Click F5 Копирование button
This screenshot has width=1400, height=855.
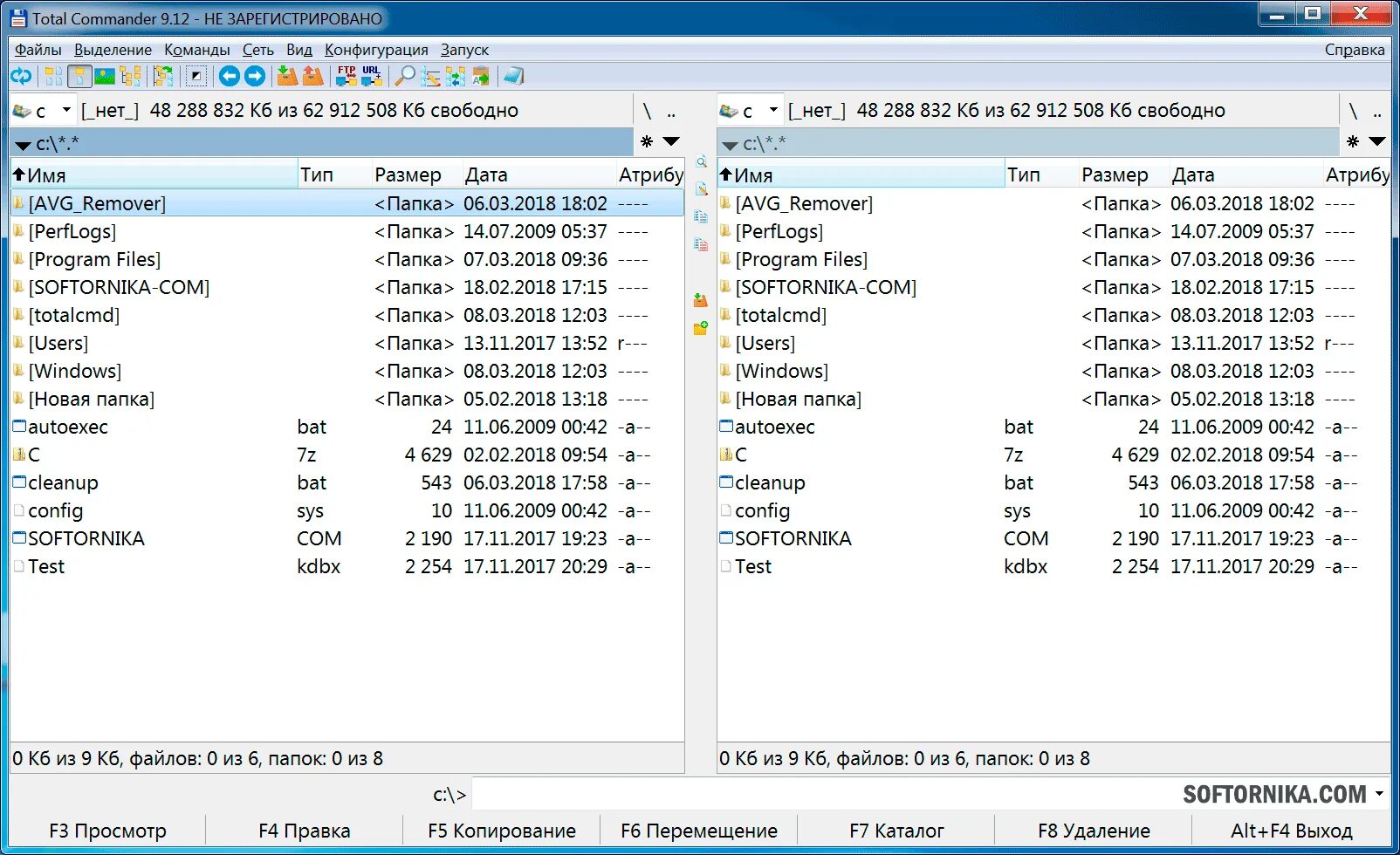(502, 831)
